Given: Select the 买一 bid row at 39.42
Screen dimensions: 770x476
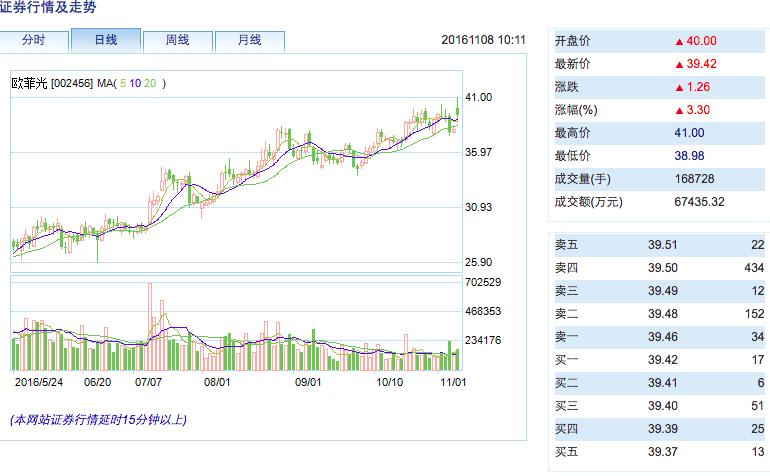Looking at the screenshot, I should pyautogui.click(x=658, y=359).
